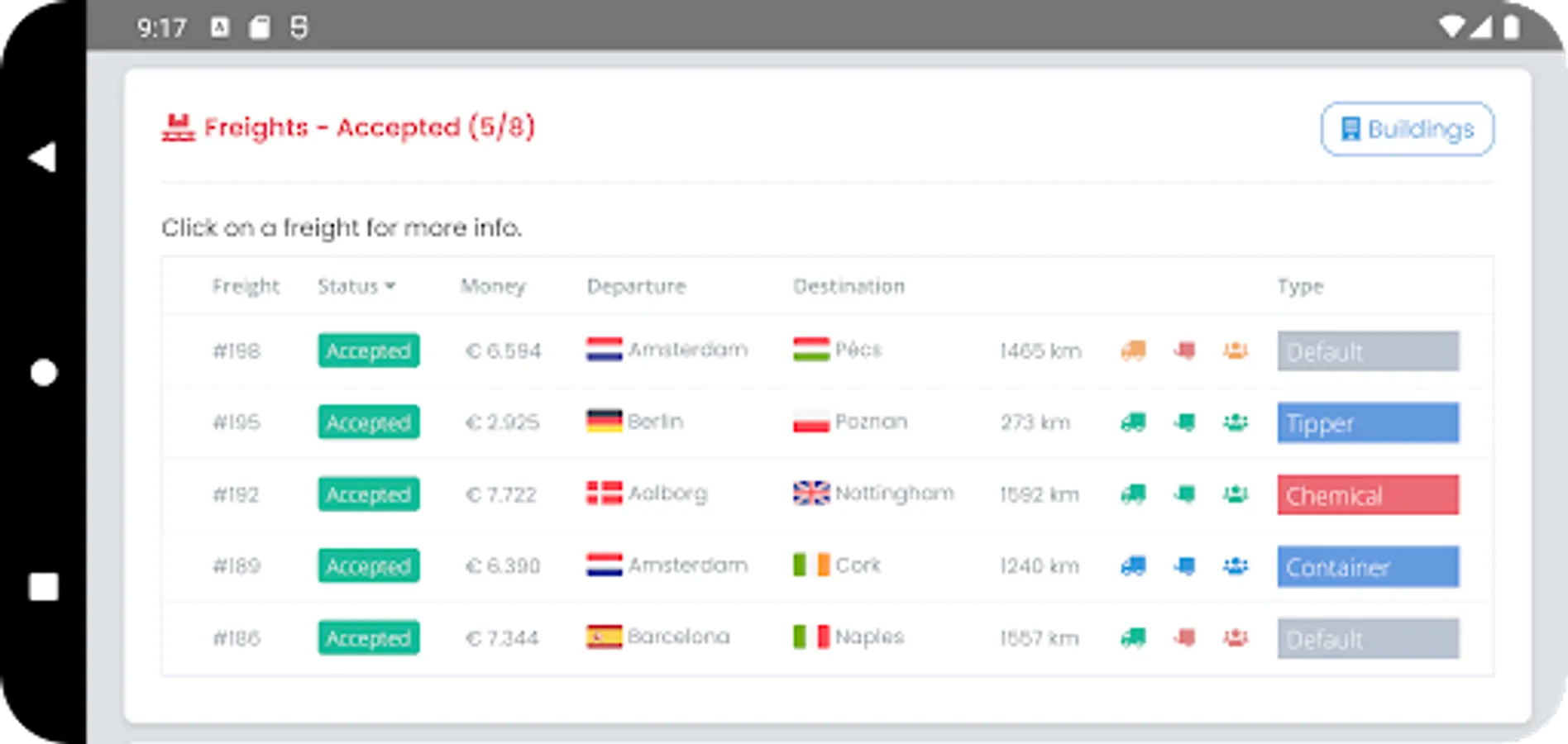
Task: Click the red Chemical type label
Action: click(x=1367, y=495)
